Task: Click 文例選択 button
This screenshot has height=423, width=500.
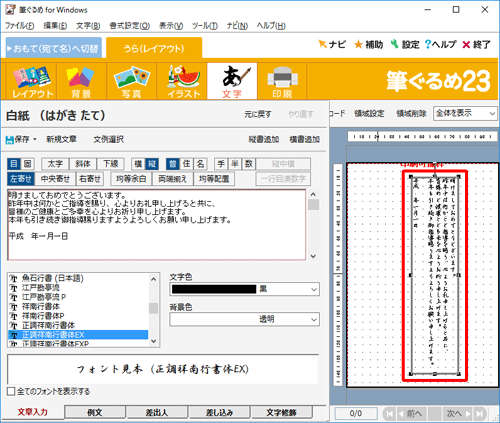Action: click(109, 139)
